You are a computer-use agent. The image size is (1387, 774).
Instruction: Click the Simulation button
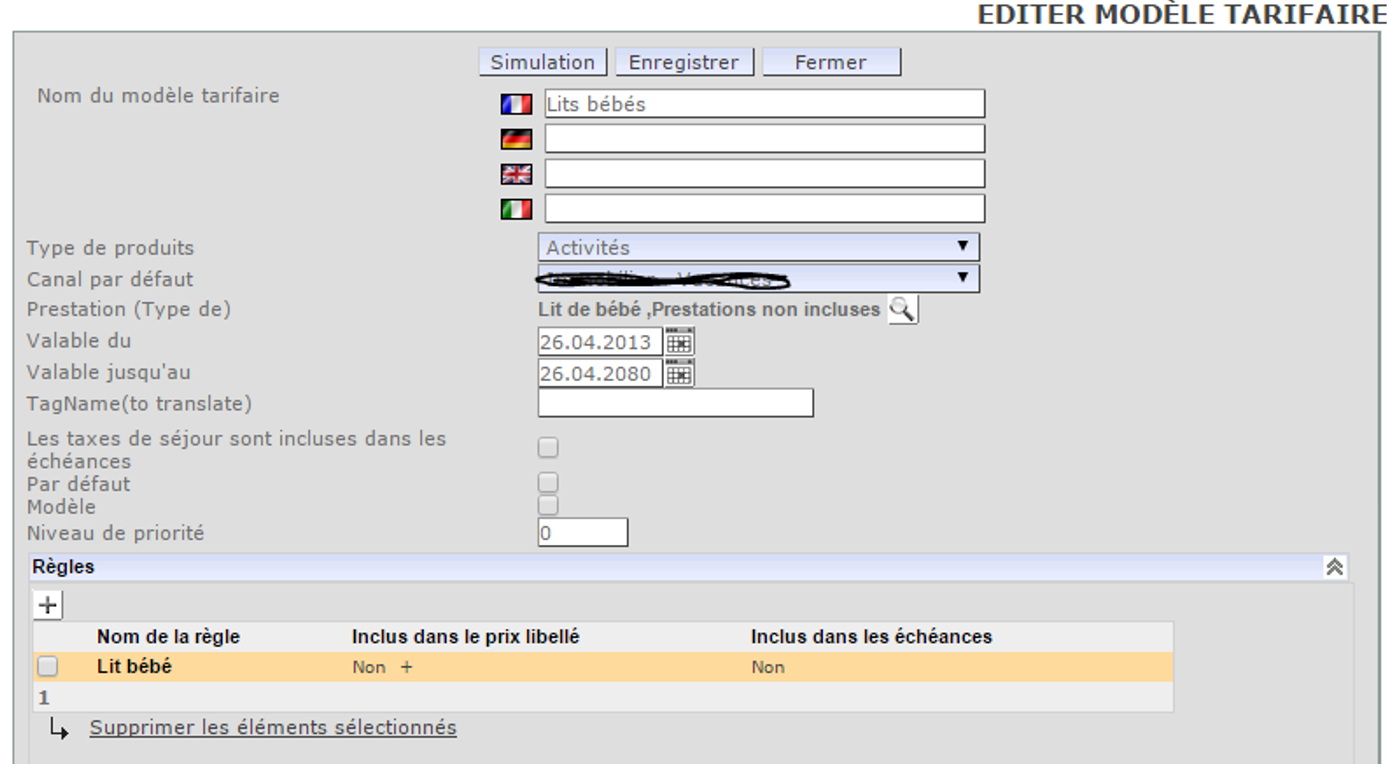[x=543, y=62]
